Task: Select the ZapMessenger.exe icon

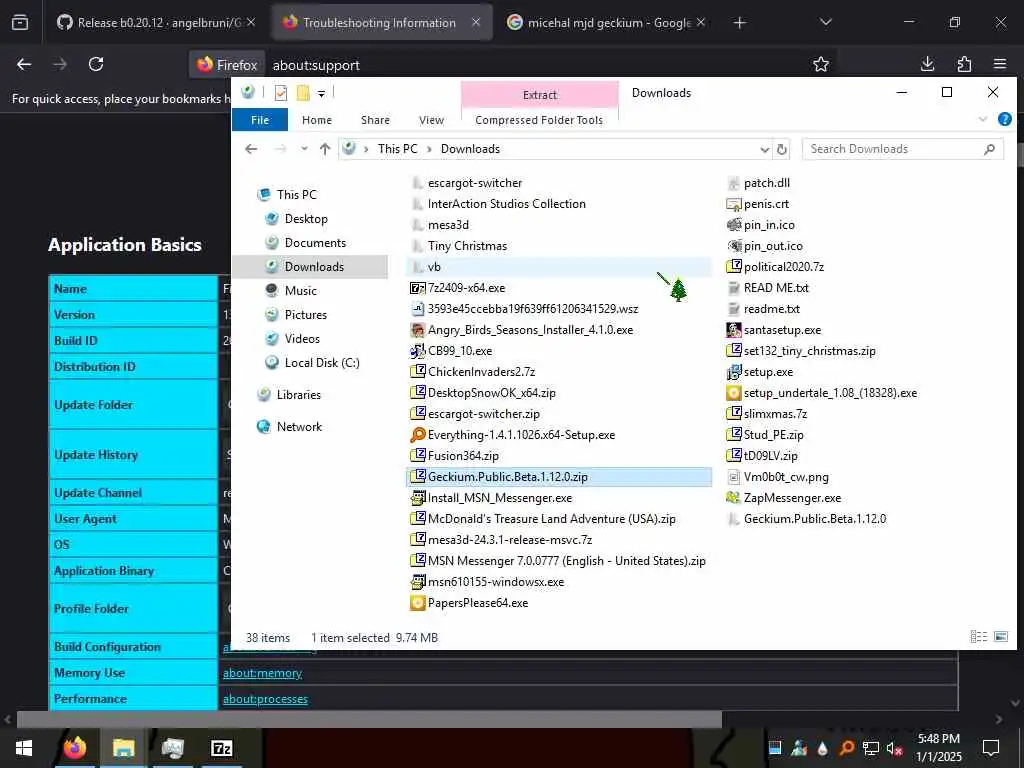Action: click(x=733, y=498)
